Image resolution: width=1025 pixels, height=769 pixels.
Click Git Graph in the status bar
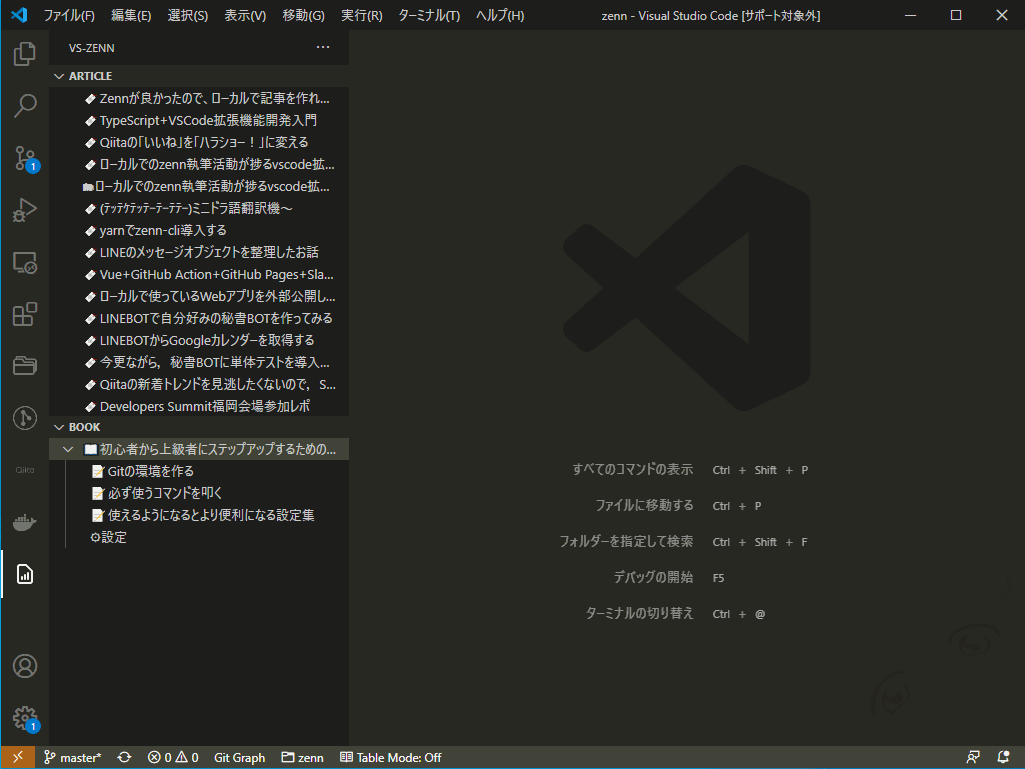point(239,757)
